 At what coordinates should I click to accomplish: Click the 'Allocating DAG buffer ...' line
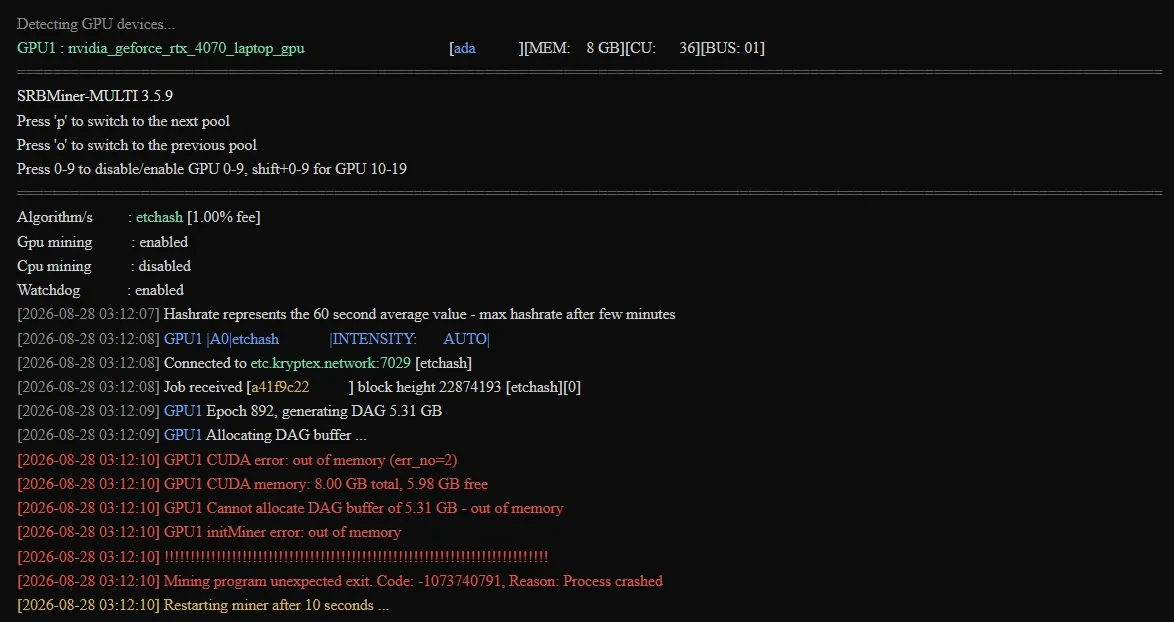tap(286, 434)
